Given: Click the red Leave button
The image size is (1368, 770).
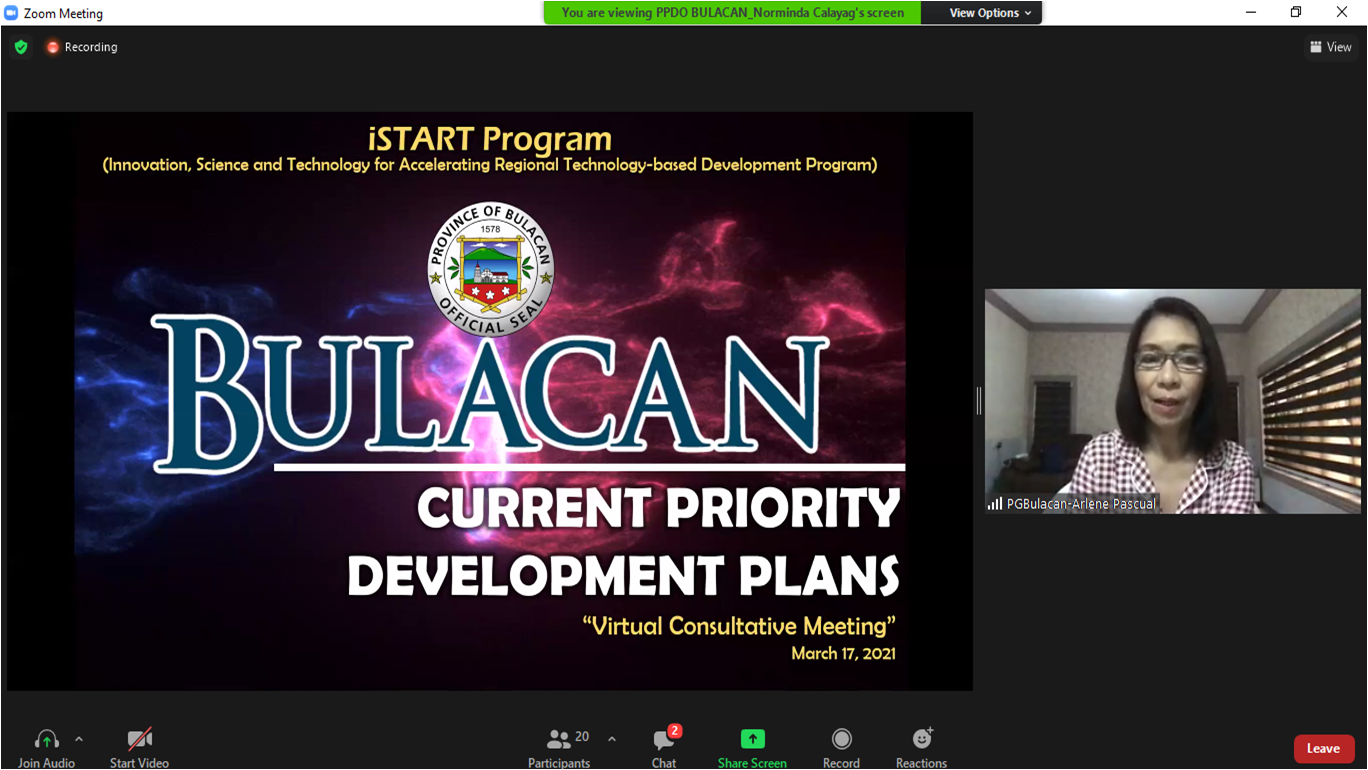Looking at the screenshot, I should tap(1324, 749).
